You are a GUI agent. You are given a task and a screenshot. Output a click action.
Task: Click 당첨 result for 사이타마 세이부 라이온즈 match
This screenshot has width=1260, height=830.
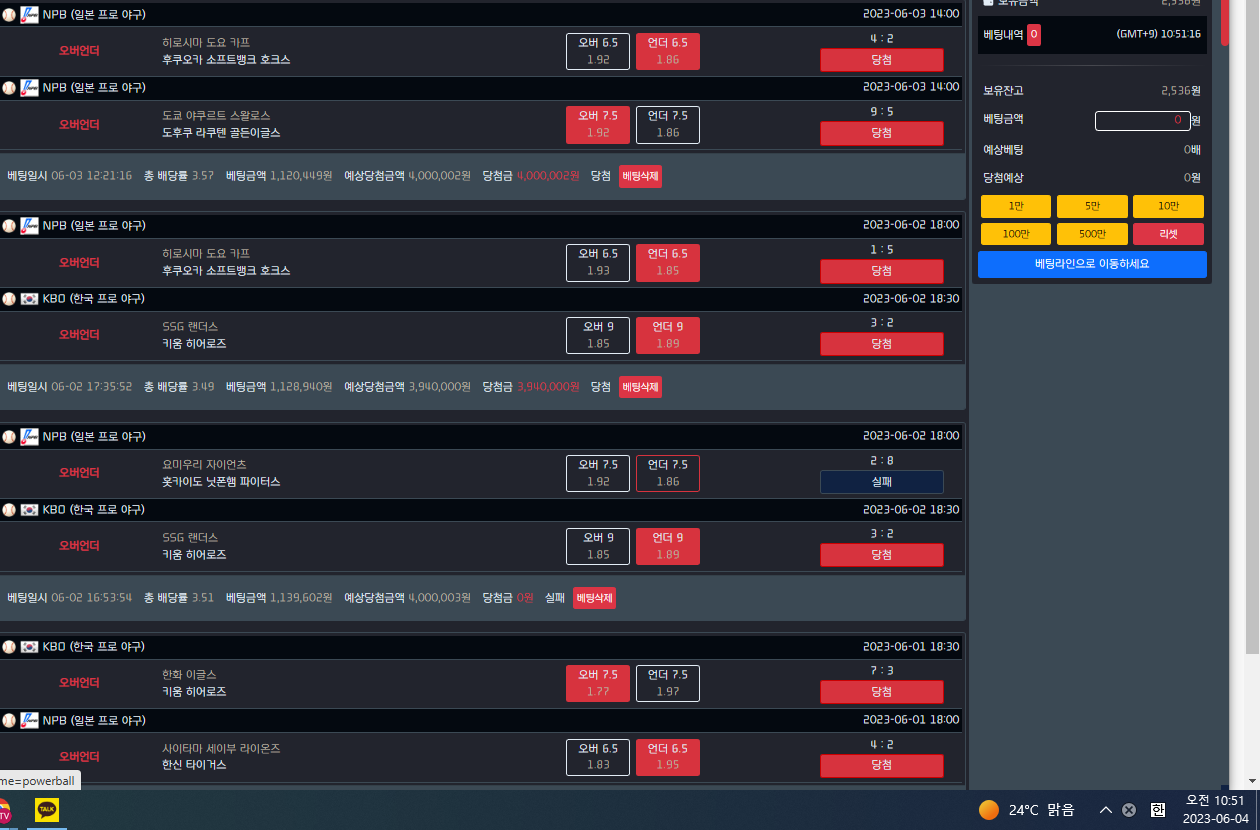click(881, 765)
